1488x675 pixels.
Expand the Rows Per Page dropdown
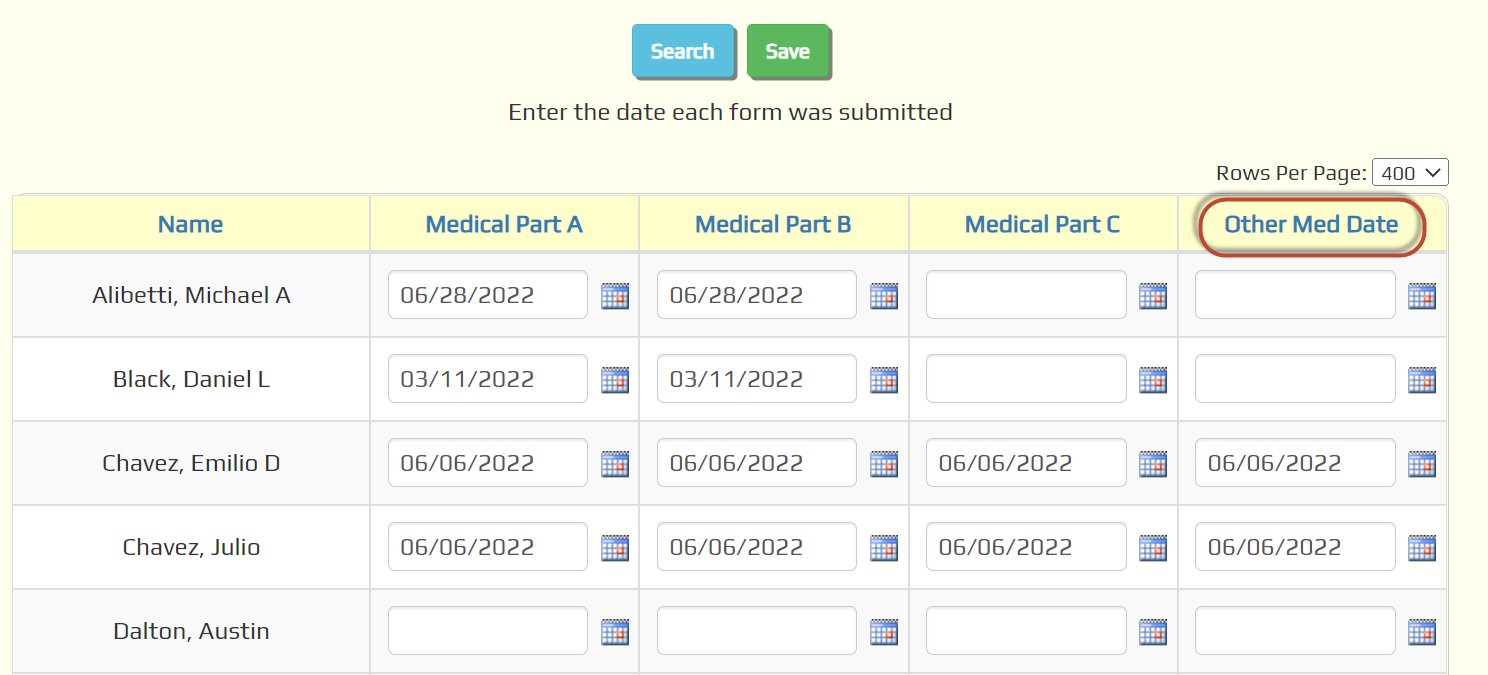point(1410,173)
